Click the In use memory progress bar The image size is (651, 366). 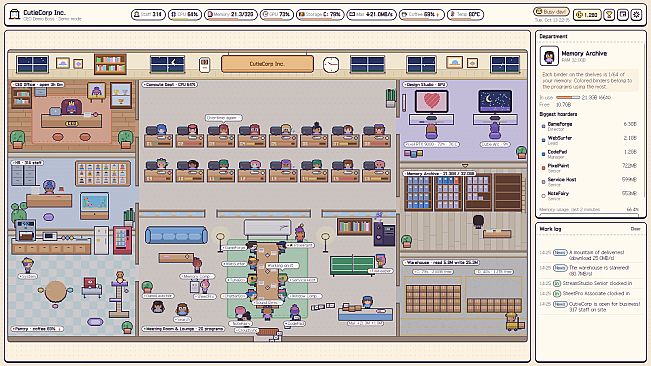(567, 98)
